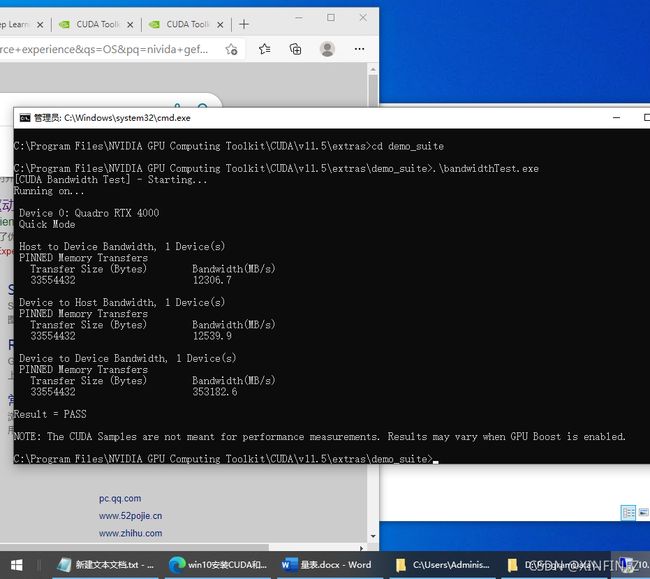Image resolution: width=650 pixels, height=579 pixels.
Task: Maximize the Edge browser window
Action: pos(331,18)
